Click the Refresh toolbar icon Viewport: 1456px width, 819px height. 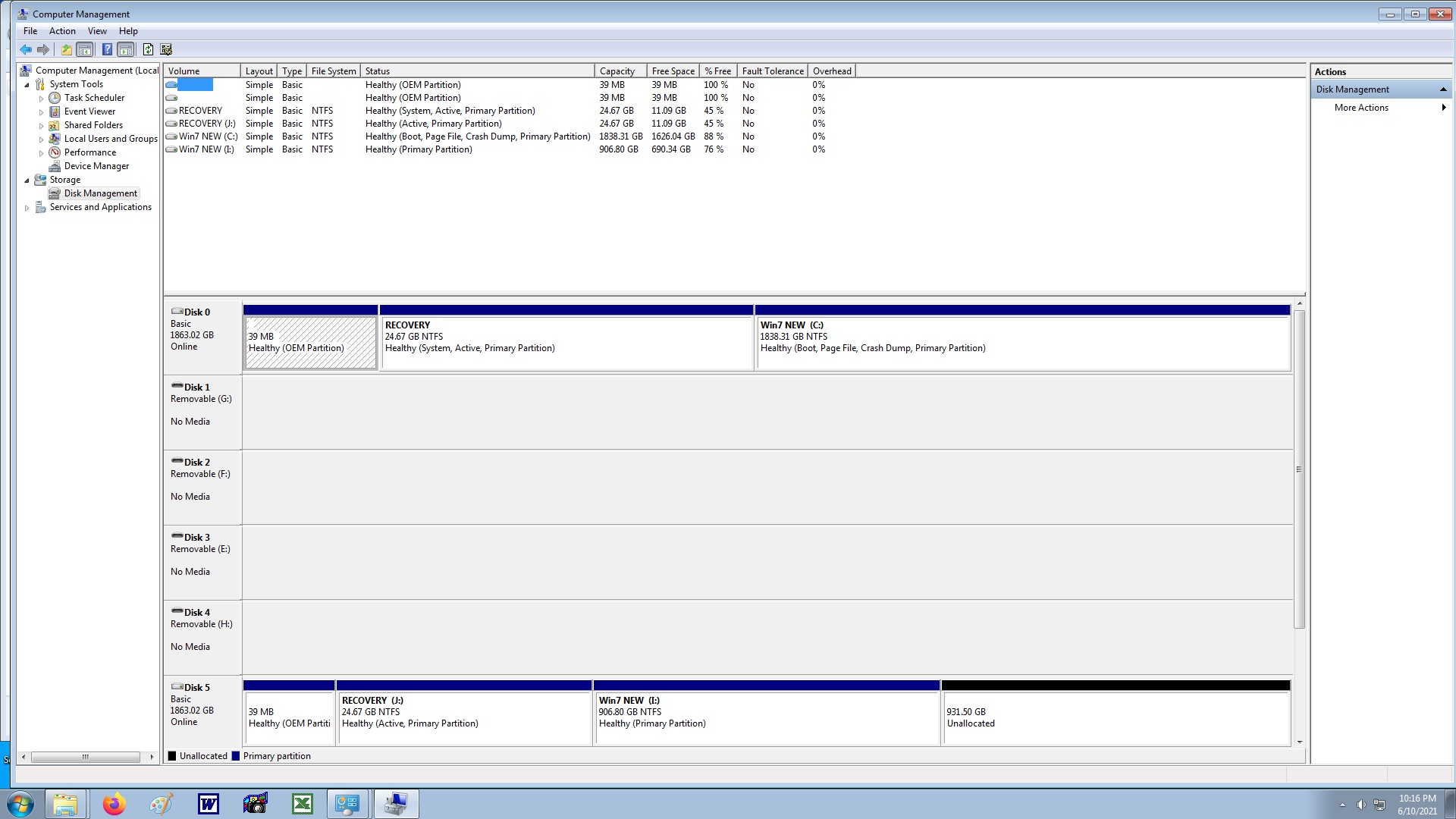148,49
